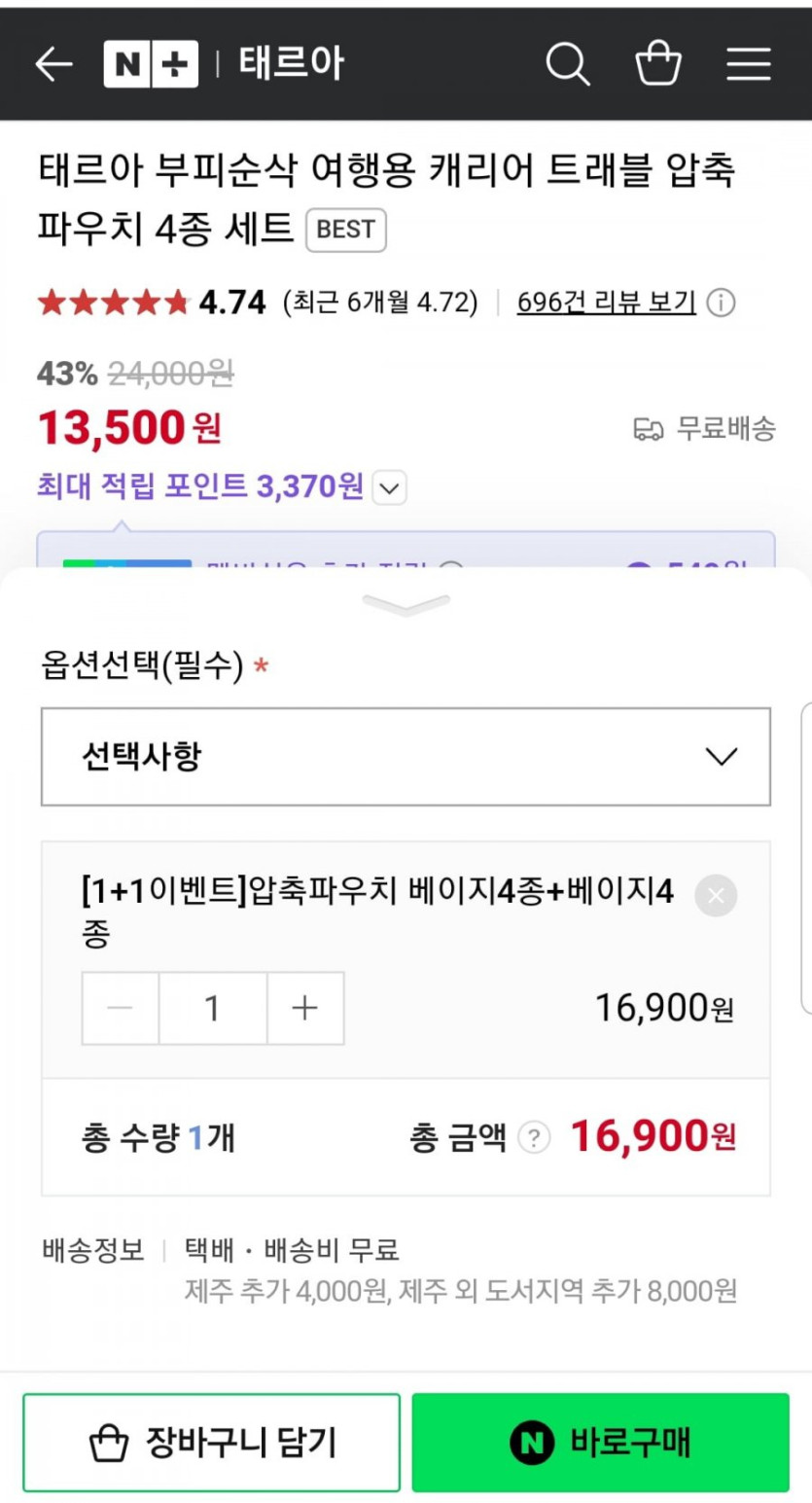
Task: Open the shopping cart icon
Action: pos(658,64)
